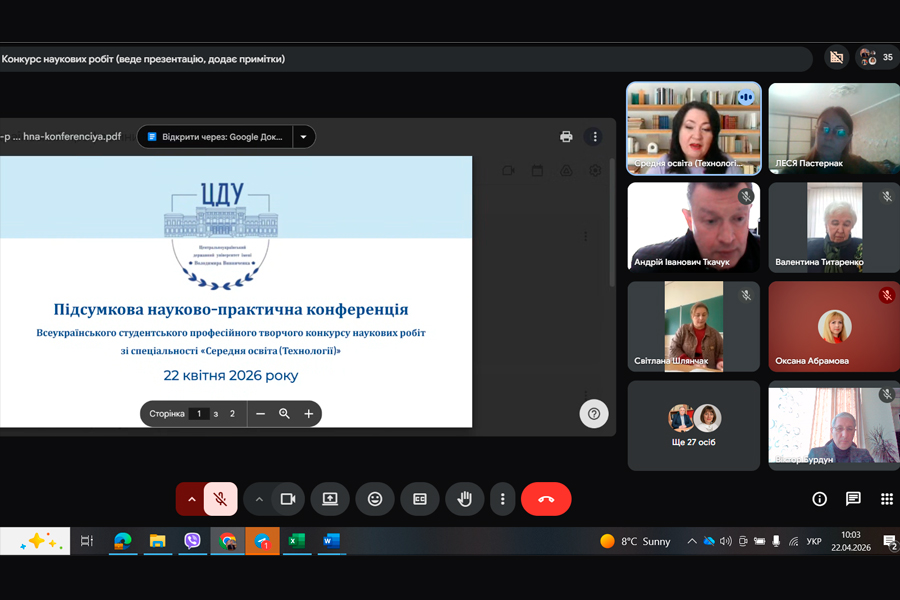900x600 pixels.
Task: Select Світлана Шлянчак video tile
Action: [x=694, y=326]
